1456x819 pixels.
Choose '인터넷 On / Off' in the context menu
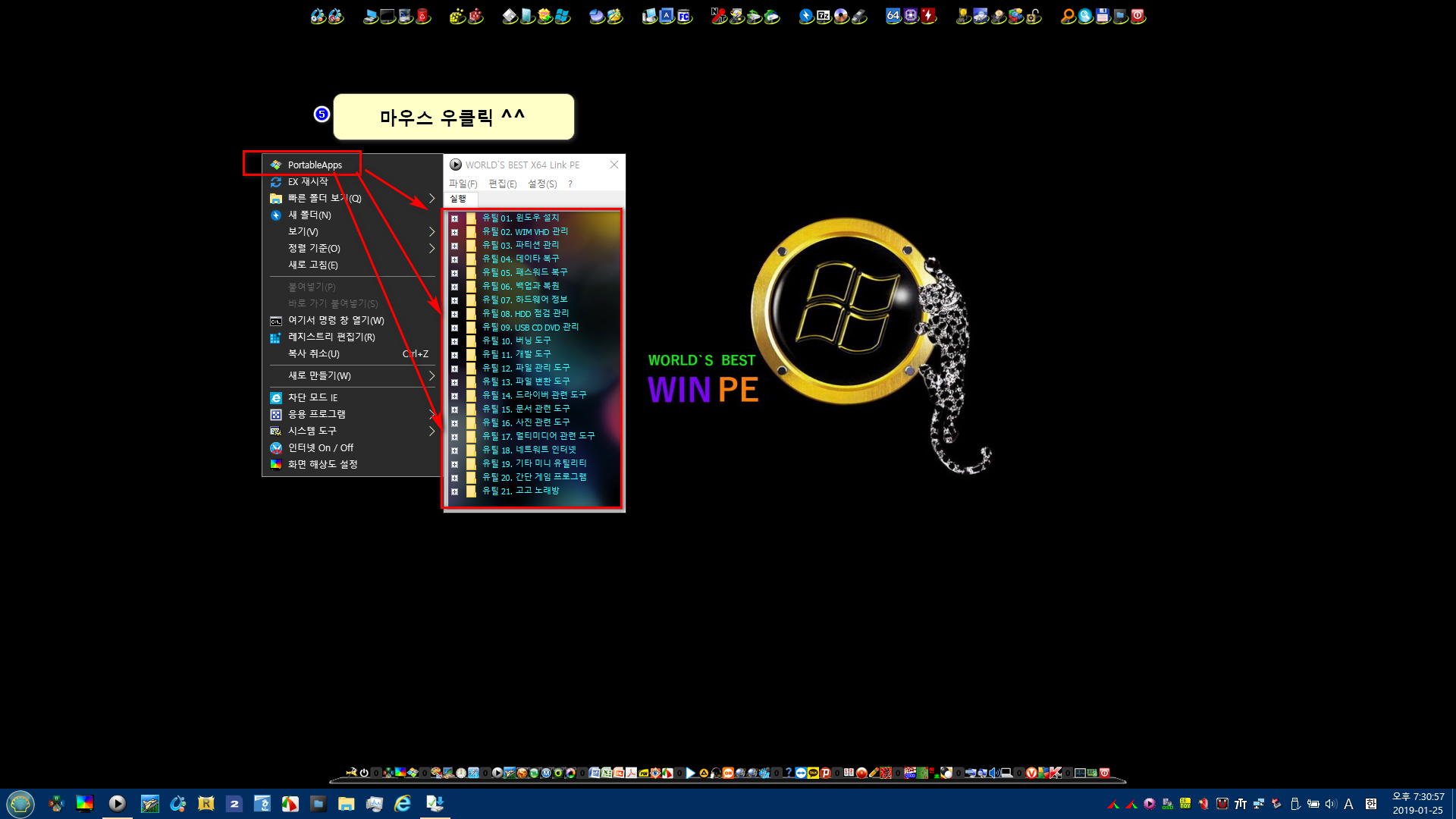click(x=352, y=447)
